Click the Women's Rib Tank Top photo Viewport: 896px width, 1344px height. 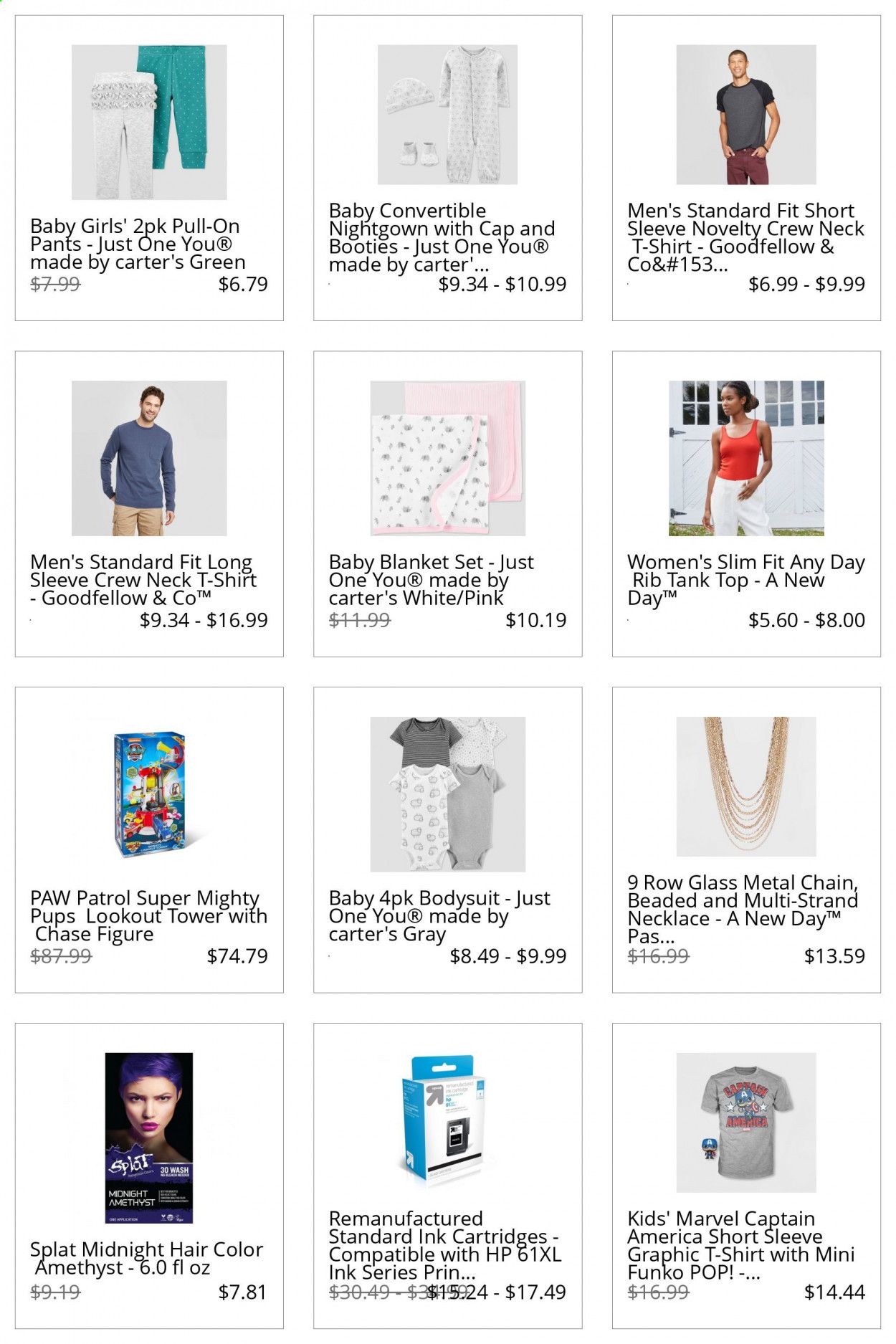pyautogui.click(x=746, y=459)
